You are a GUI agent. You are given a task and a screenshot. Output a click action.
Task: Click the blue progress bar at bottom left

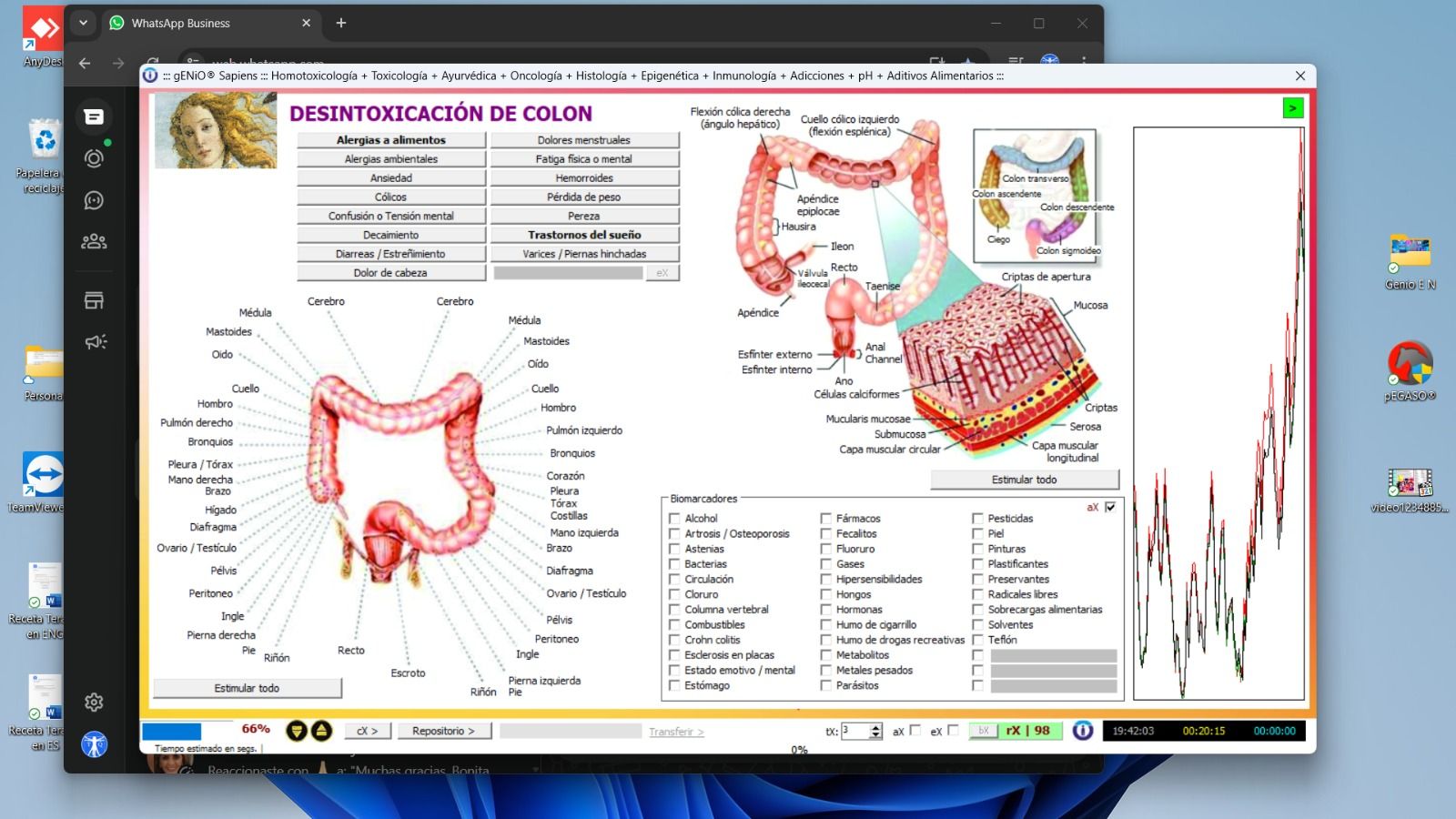coord(171,732)
